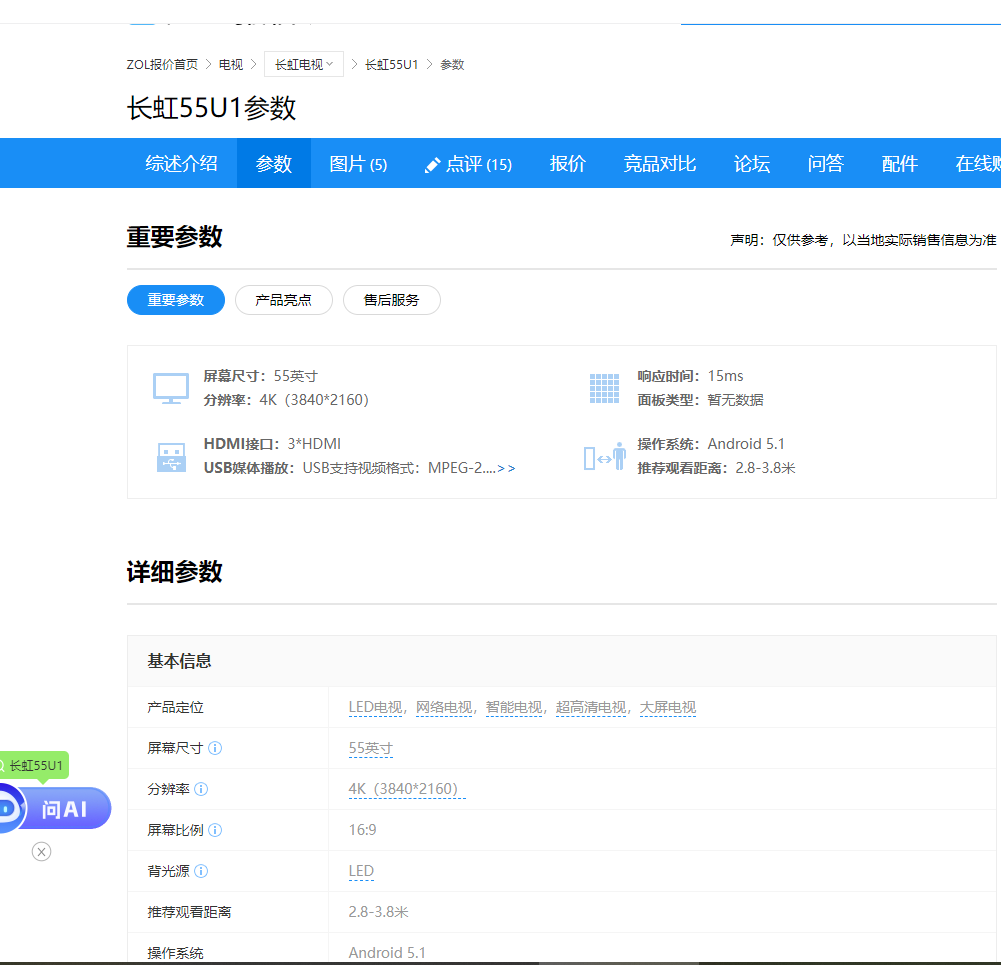This screenshot has width=1001, height=965.
Task: Click the pencil icon next to 点评
Action: [x=432, y=165]
